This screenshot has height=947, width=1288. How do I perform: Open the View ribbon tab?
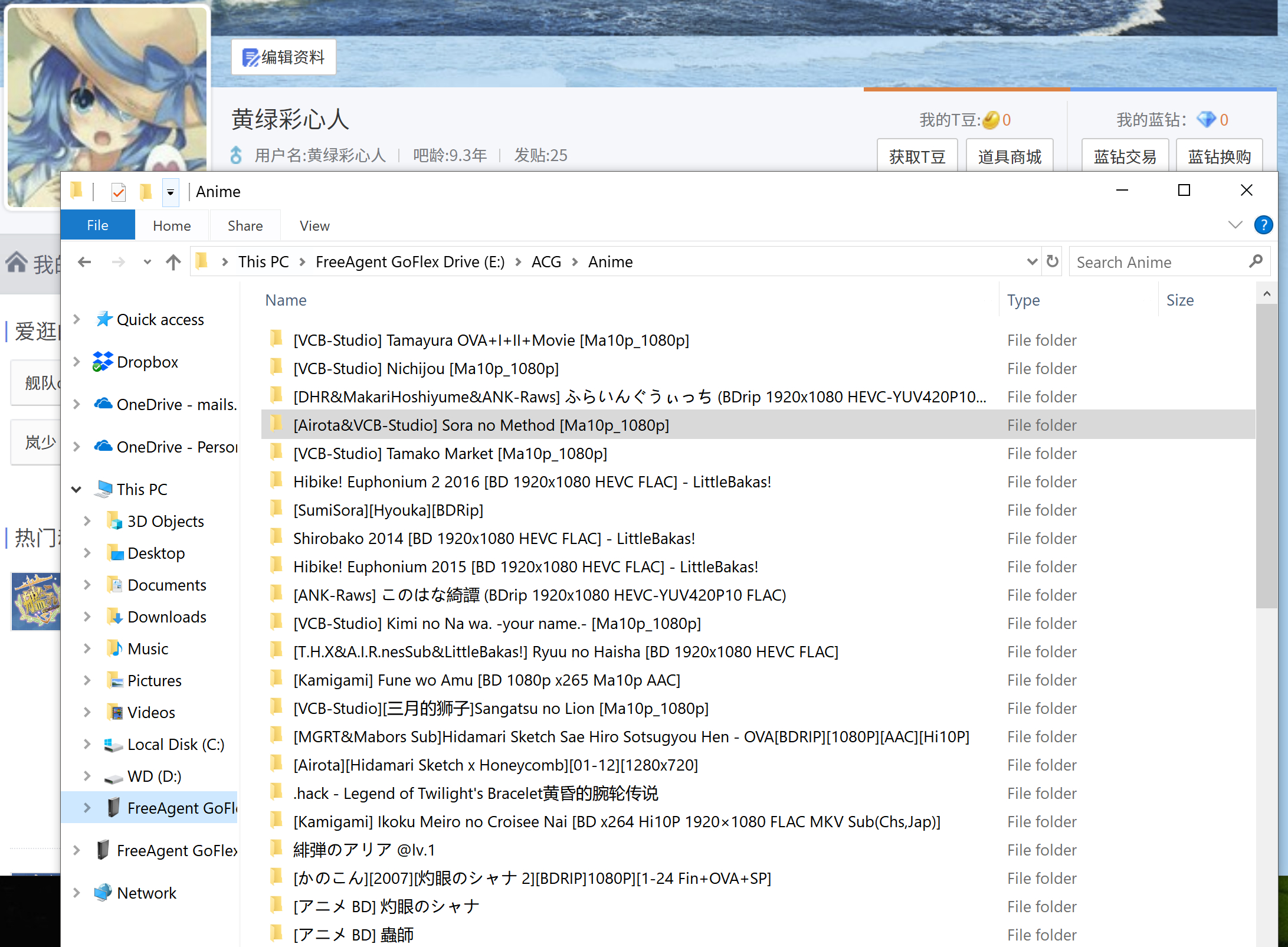(314, 226)
